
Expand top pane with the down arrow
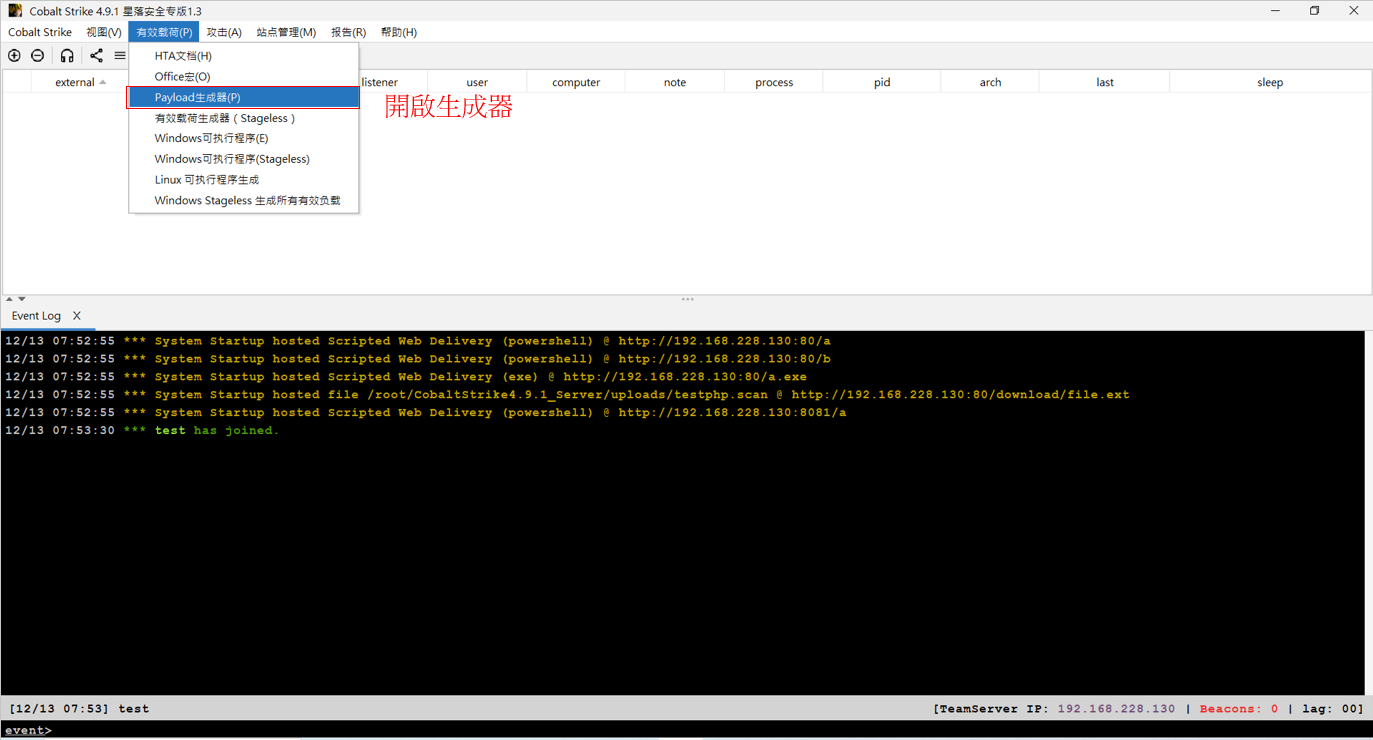[x=22, y=299]
